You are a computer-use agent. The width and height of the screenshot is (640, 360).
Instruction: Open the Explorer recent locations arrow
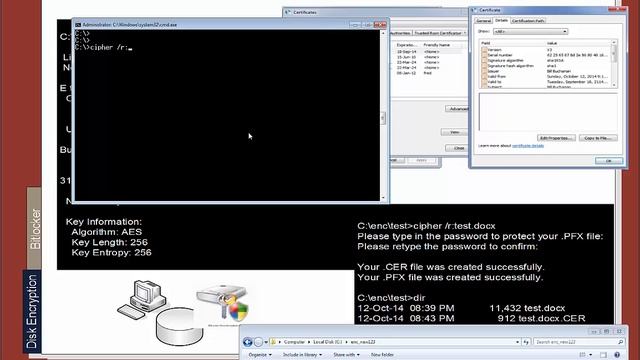pyautogui.click(x=266, y=342)
